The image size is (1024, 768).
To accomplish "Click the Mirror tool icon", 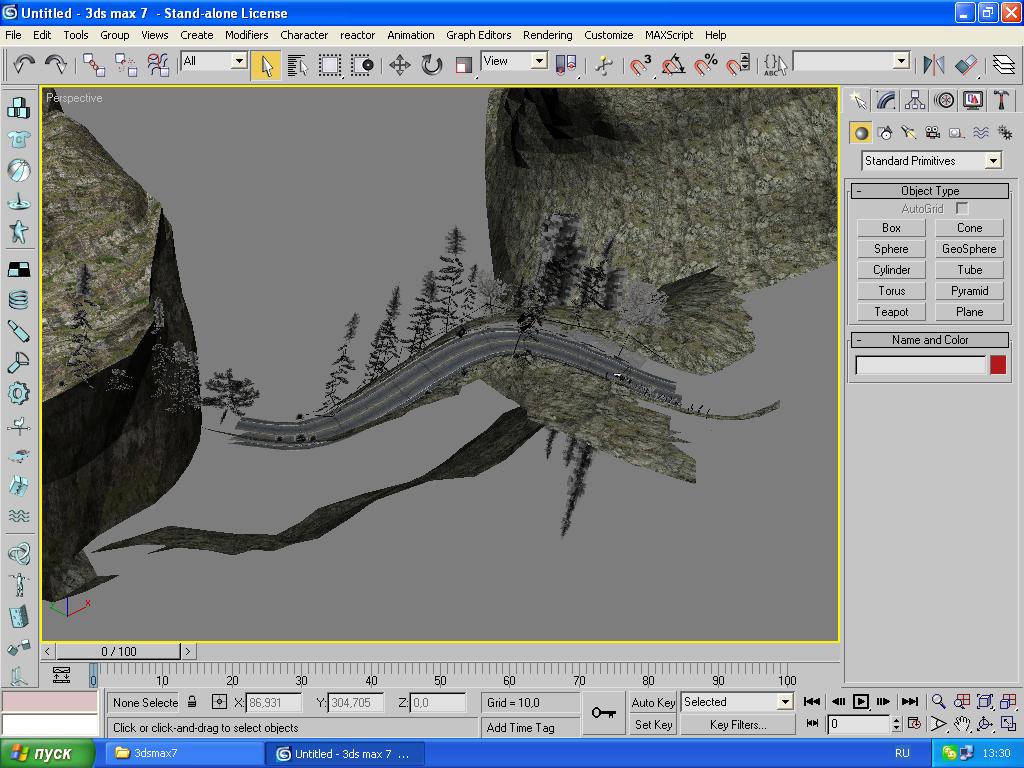I will click(x=934, y=65).
